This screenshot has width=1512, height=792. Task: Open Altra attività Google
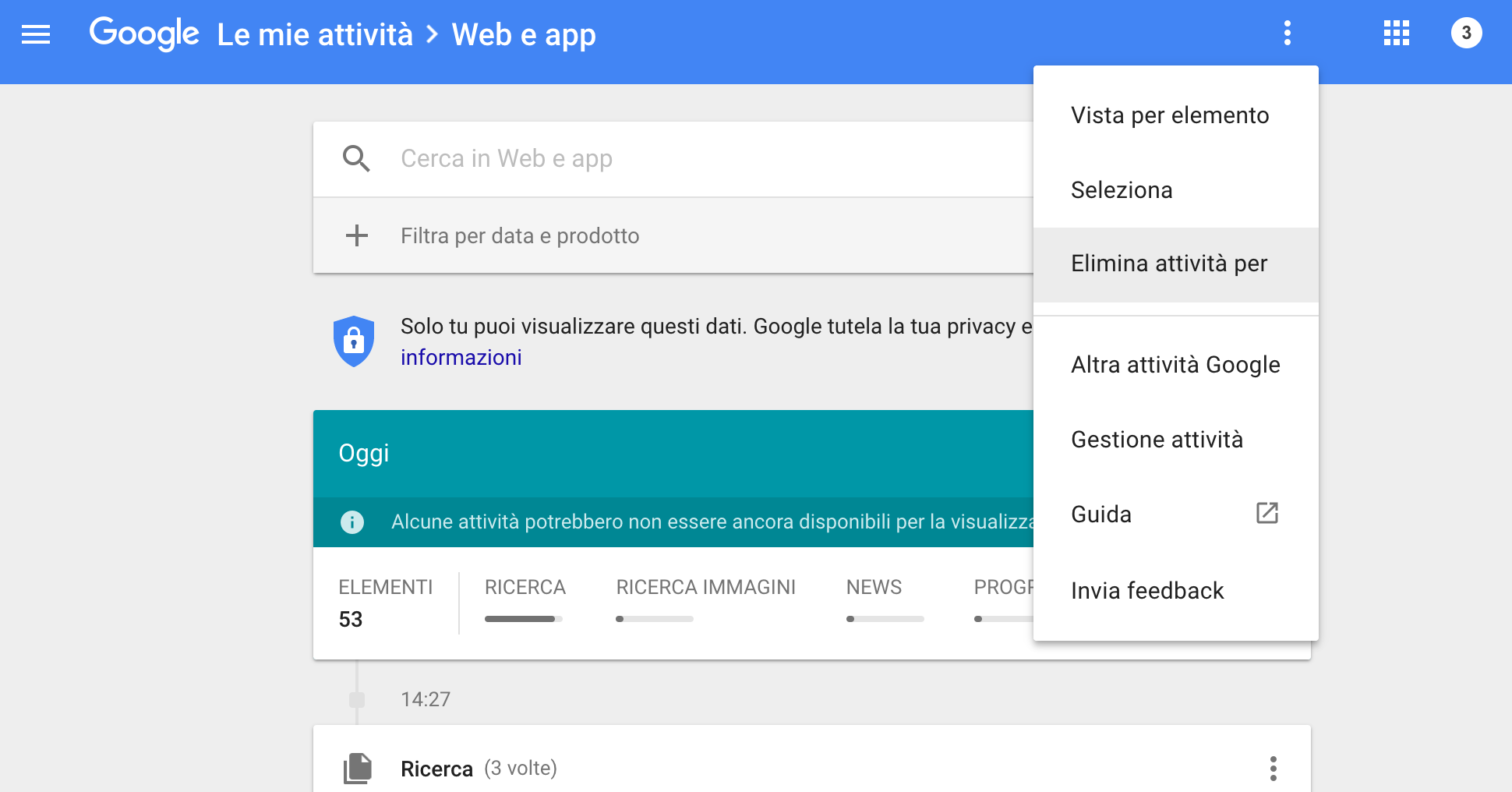tap(1175, 365)
